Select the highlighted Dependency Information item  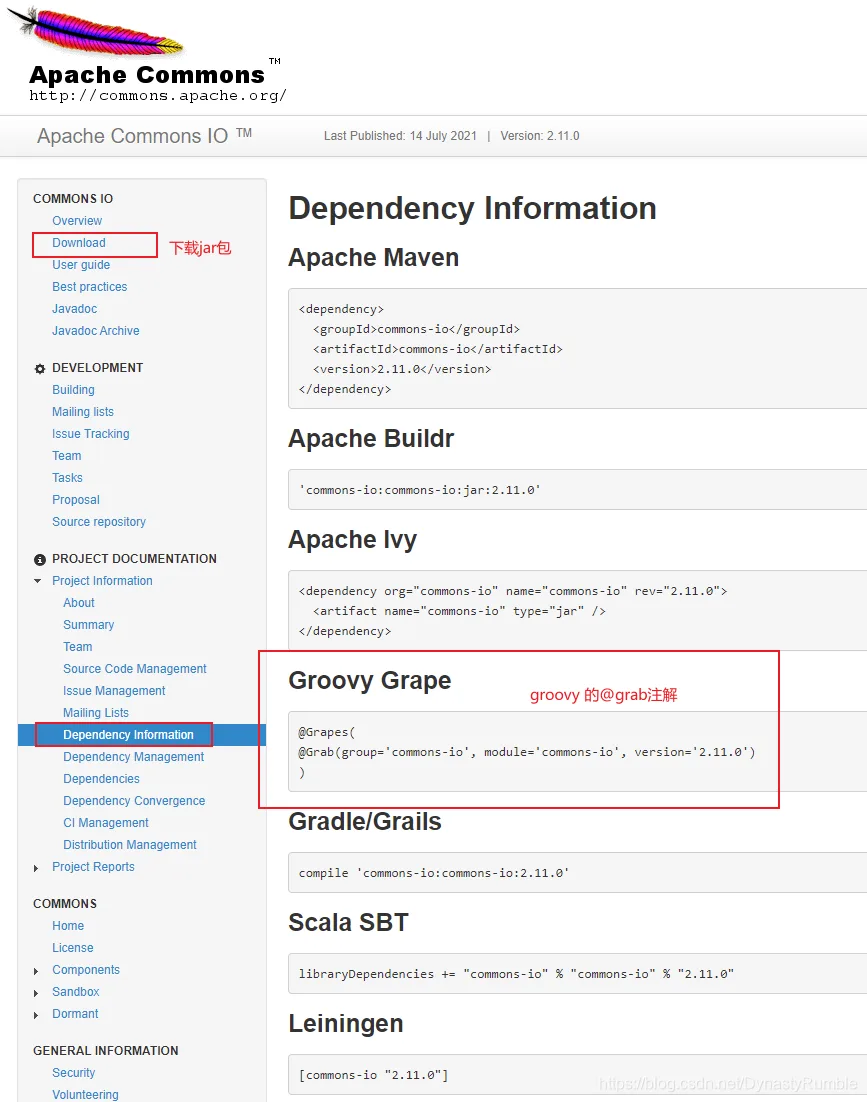(x=141, y=734)
